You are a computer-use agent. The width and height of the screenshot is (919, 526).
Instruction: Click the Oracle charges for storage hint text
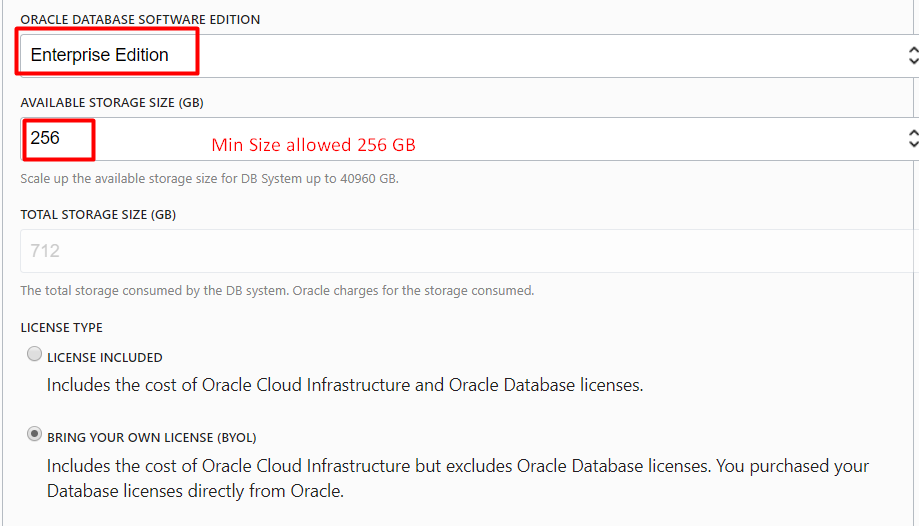[x=277, y=291]
